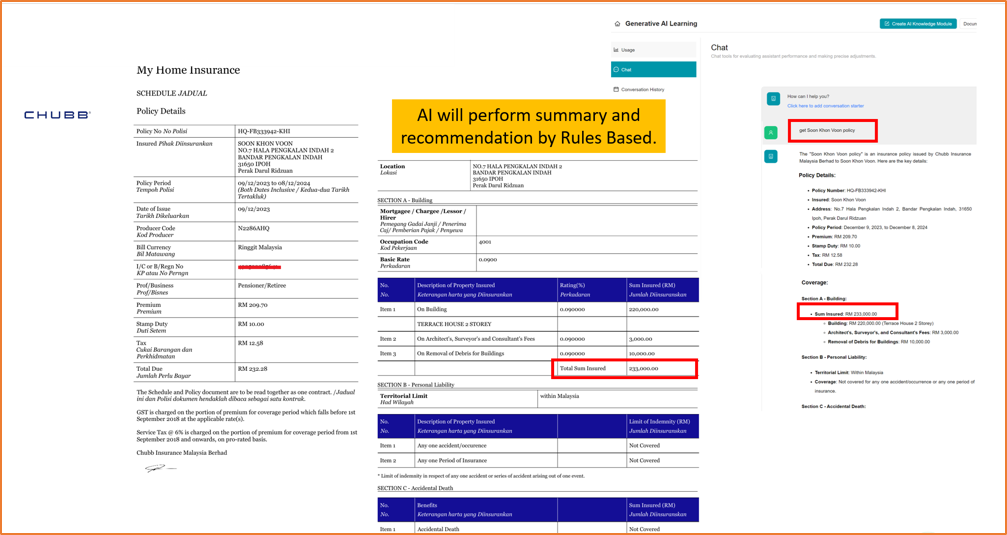The width and height of the screenshot is (1007, 535).
Task: Click the Total Sum Insured 233,000.00 cell
Action: [624, 368]
